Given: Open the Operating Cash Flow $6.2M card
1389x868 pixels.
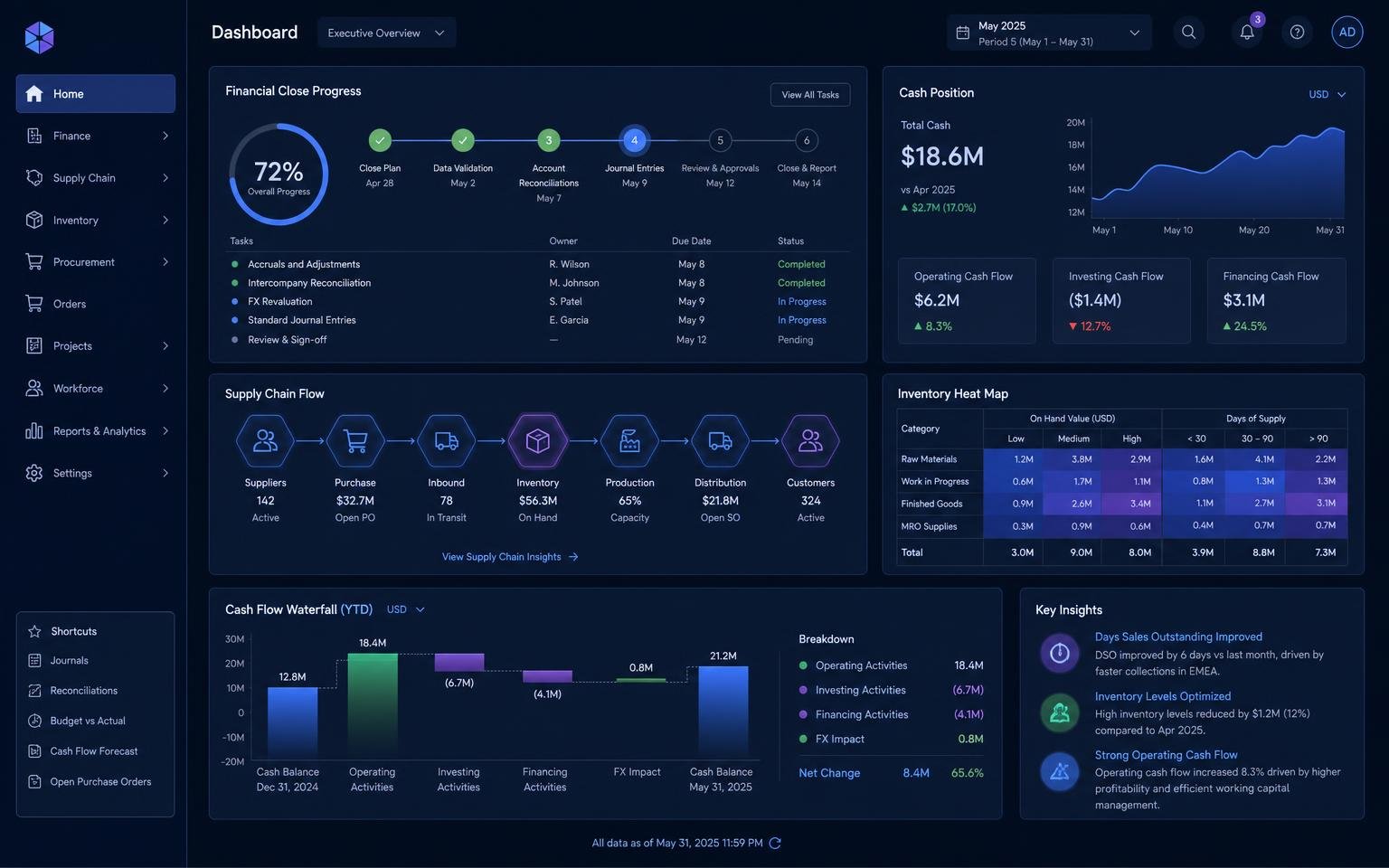Looking at the screenshot, I should point(967,300).
